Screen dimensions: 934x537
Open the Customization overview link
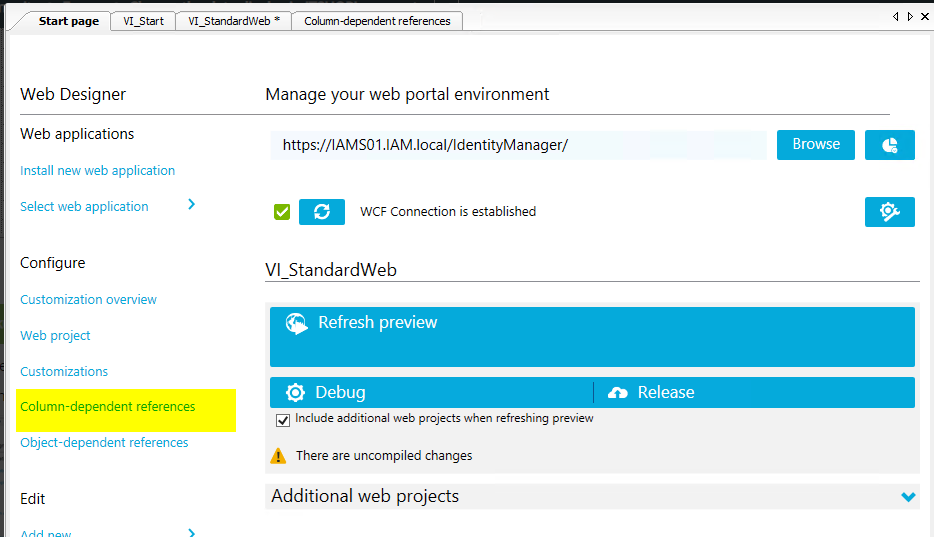tap(88, 300)
